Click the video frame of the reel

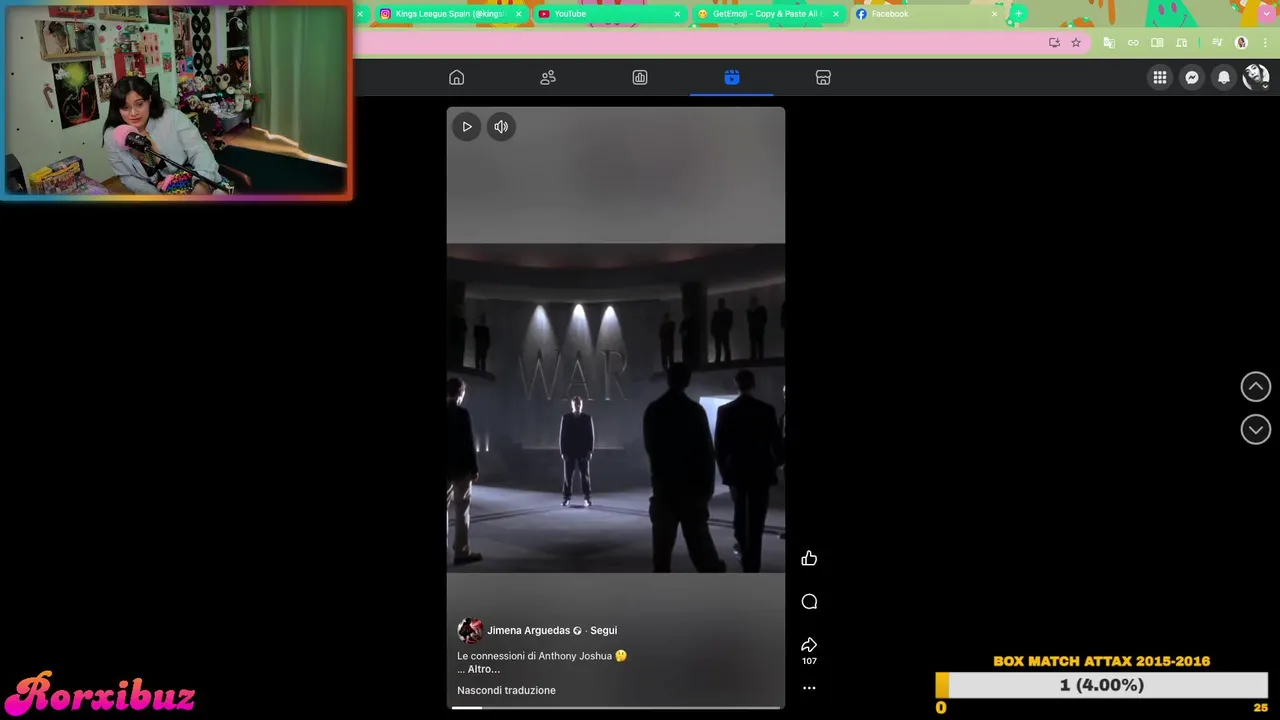[x=616, y=408]
